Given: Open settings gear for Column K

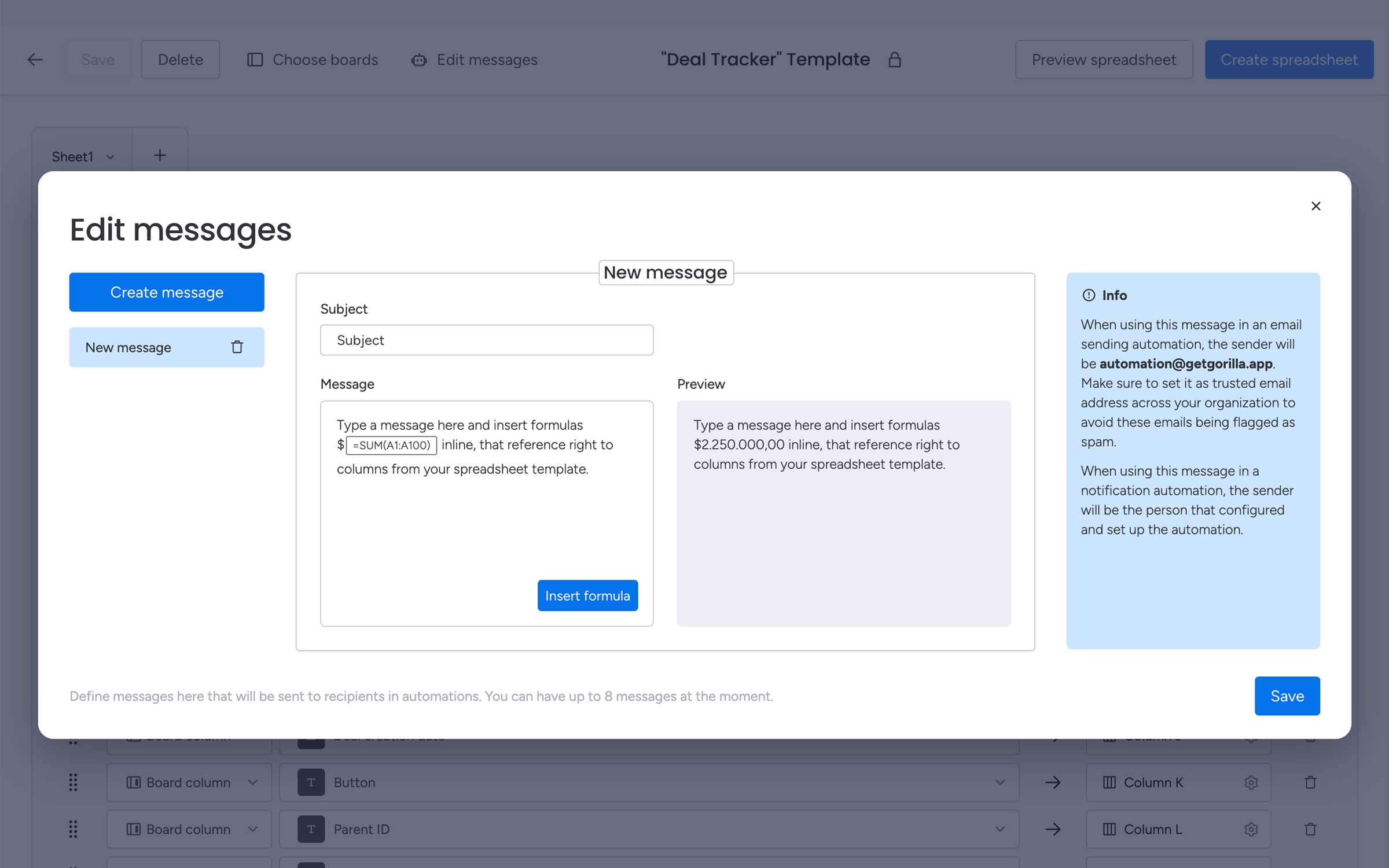Looking at the screenshot, I should click(1251, 782).
